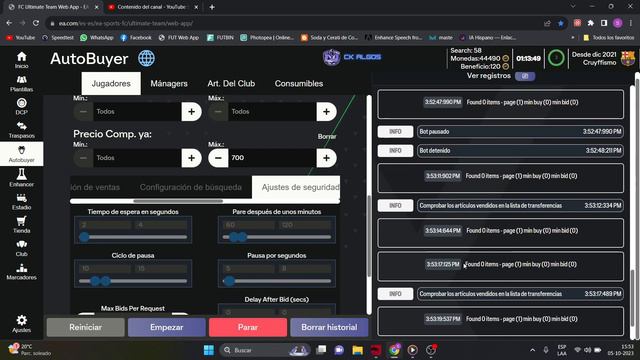Image resolution: width=640 pixels, height=360 pixels.
Task: Open the browser extensions puzzle icon
Action: click(x=590, y=23)
